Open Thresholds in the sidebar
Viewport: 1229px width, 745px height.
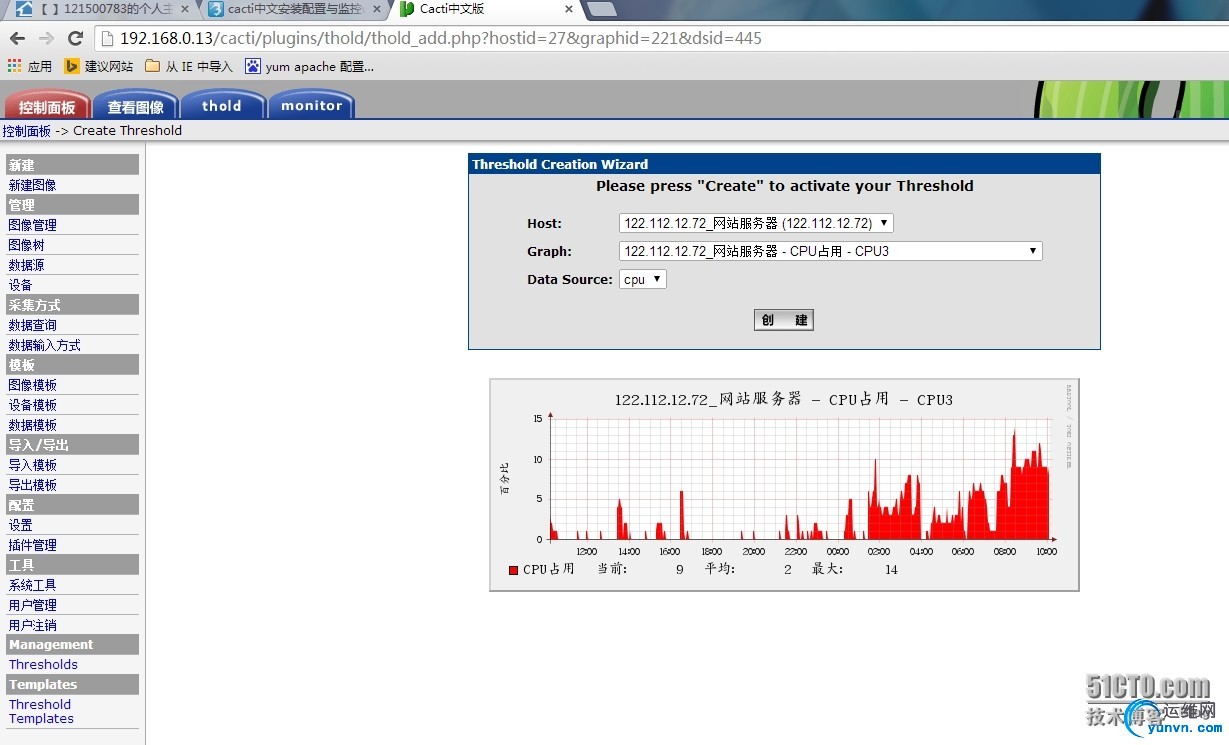(x=43, y=664)
